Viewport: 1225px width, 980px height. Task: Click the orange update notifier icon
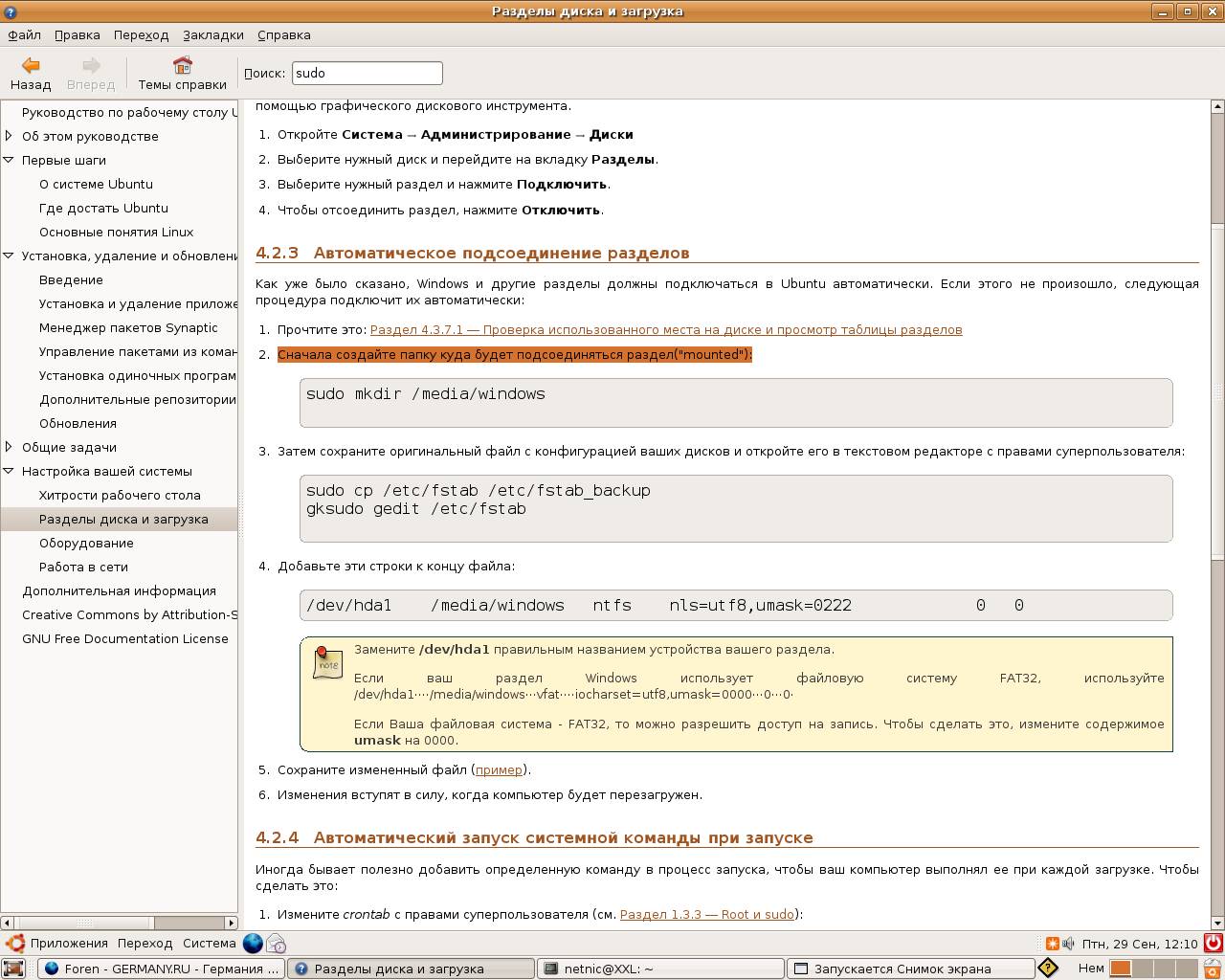tap(1052, 943)
